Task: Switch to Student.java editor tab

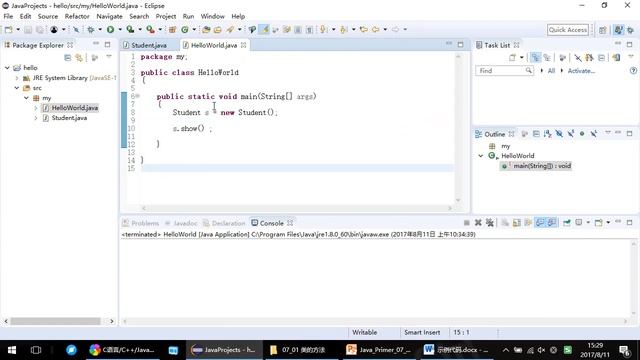Action: (149, 45)
